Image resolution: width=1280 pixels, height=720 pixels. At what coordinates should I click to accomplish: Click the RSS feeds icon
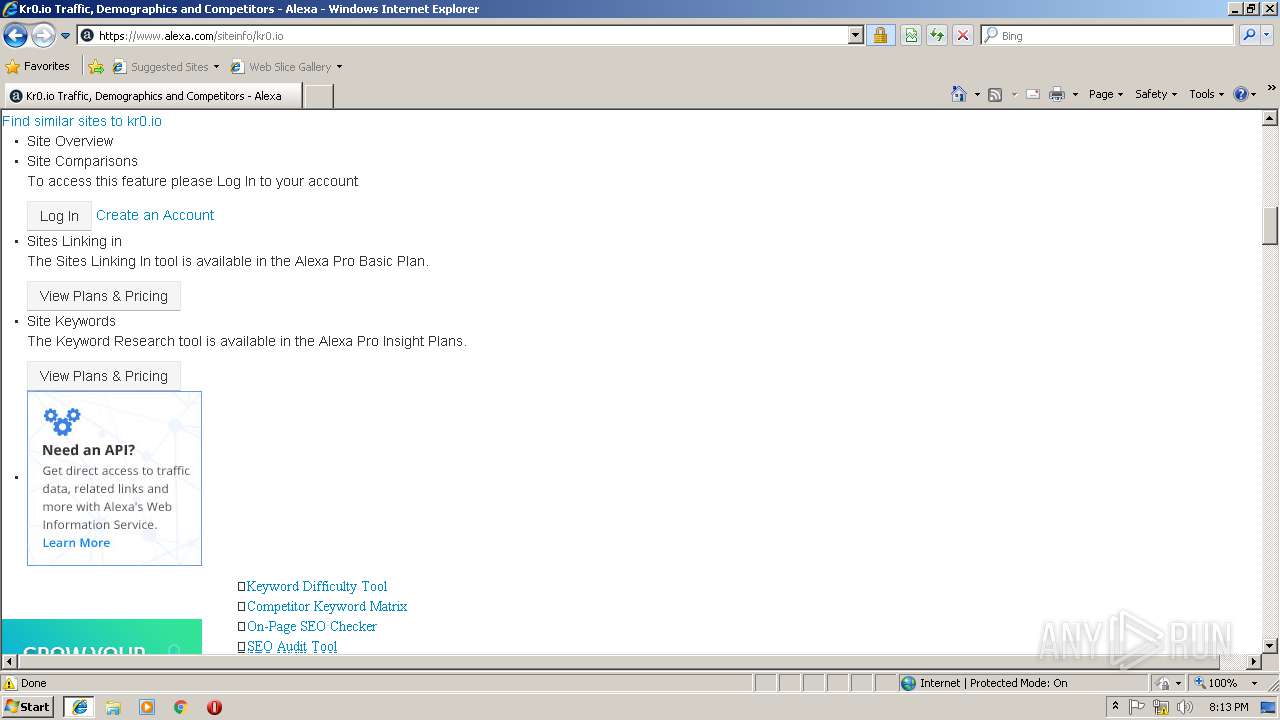tap(995, 94)
